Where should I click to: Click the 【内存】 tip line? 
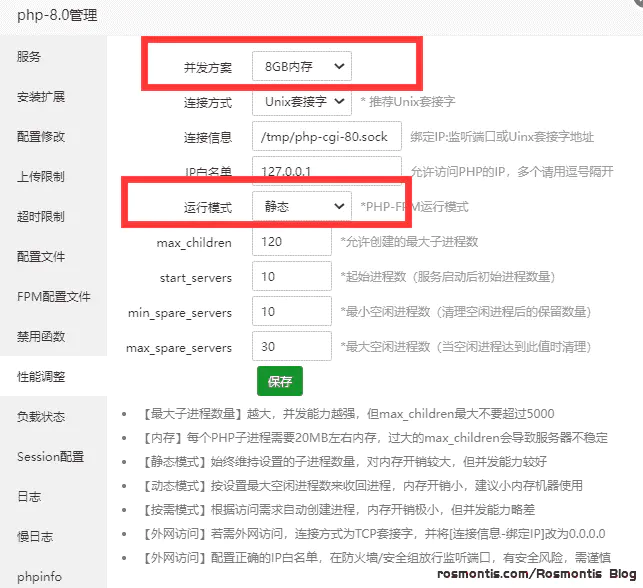click(x=374, y=438)
